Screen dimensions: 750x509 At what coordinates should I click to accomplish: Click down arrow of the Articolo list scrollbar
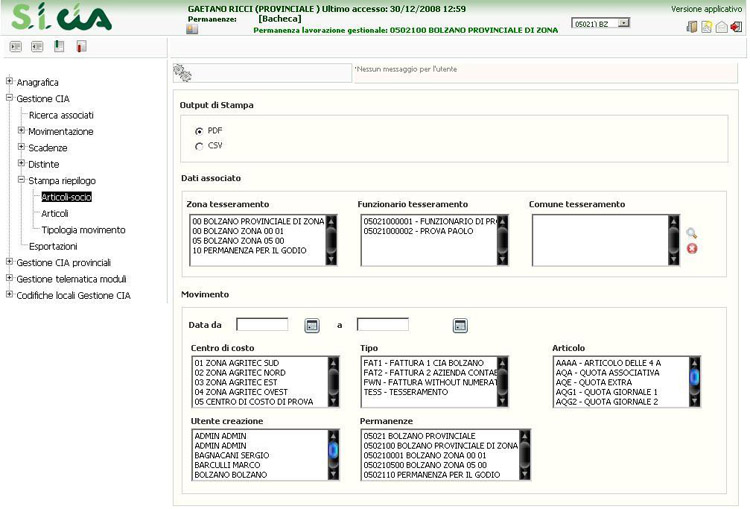pyautogui.click(x=695, y=401)
